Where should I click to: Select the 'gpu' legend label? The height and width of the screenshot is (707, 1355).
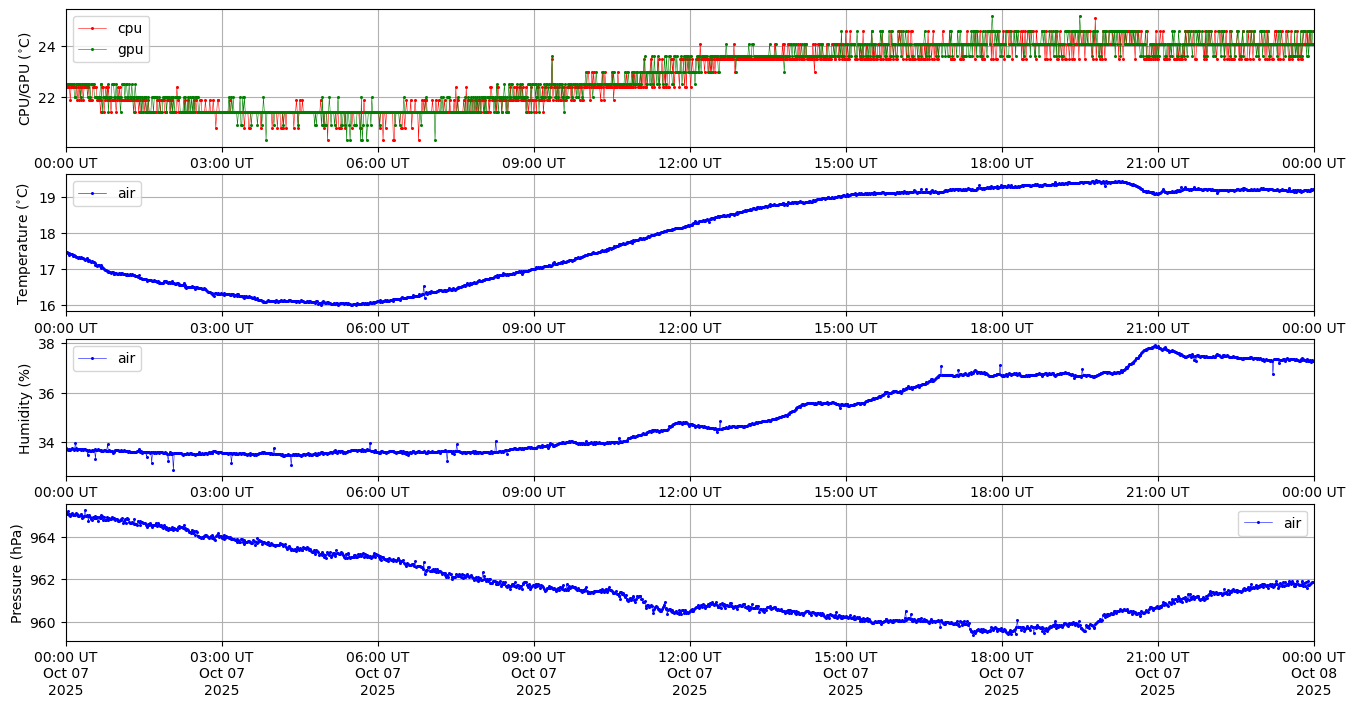[130, 48]
